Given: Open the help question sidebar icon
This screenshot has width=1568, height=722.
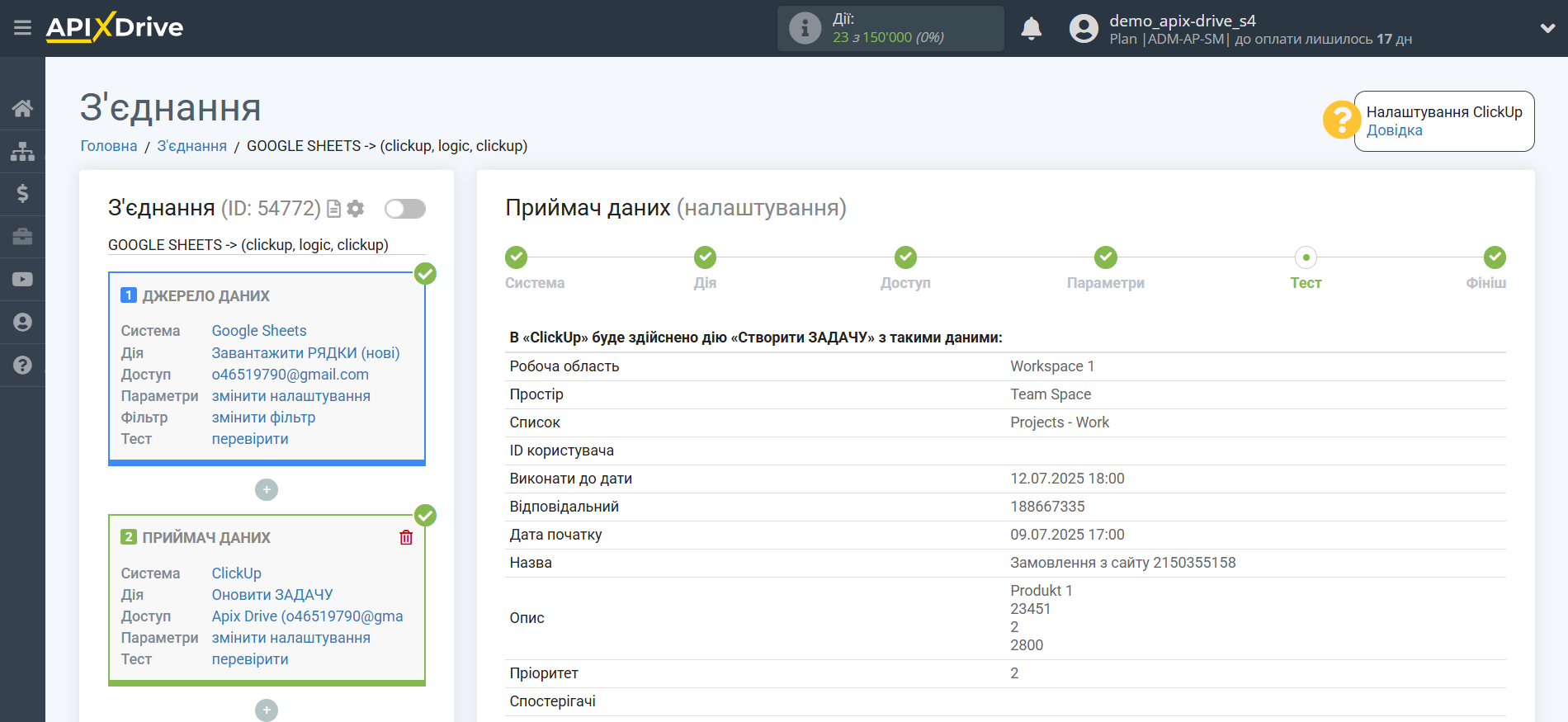Looking at the screenshot, I should tap(22, 365).
